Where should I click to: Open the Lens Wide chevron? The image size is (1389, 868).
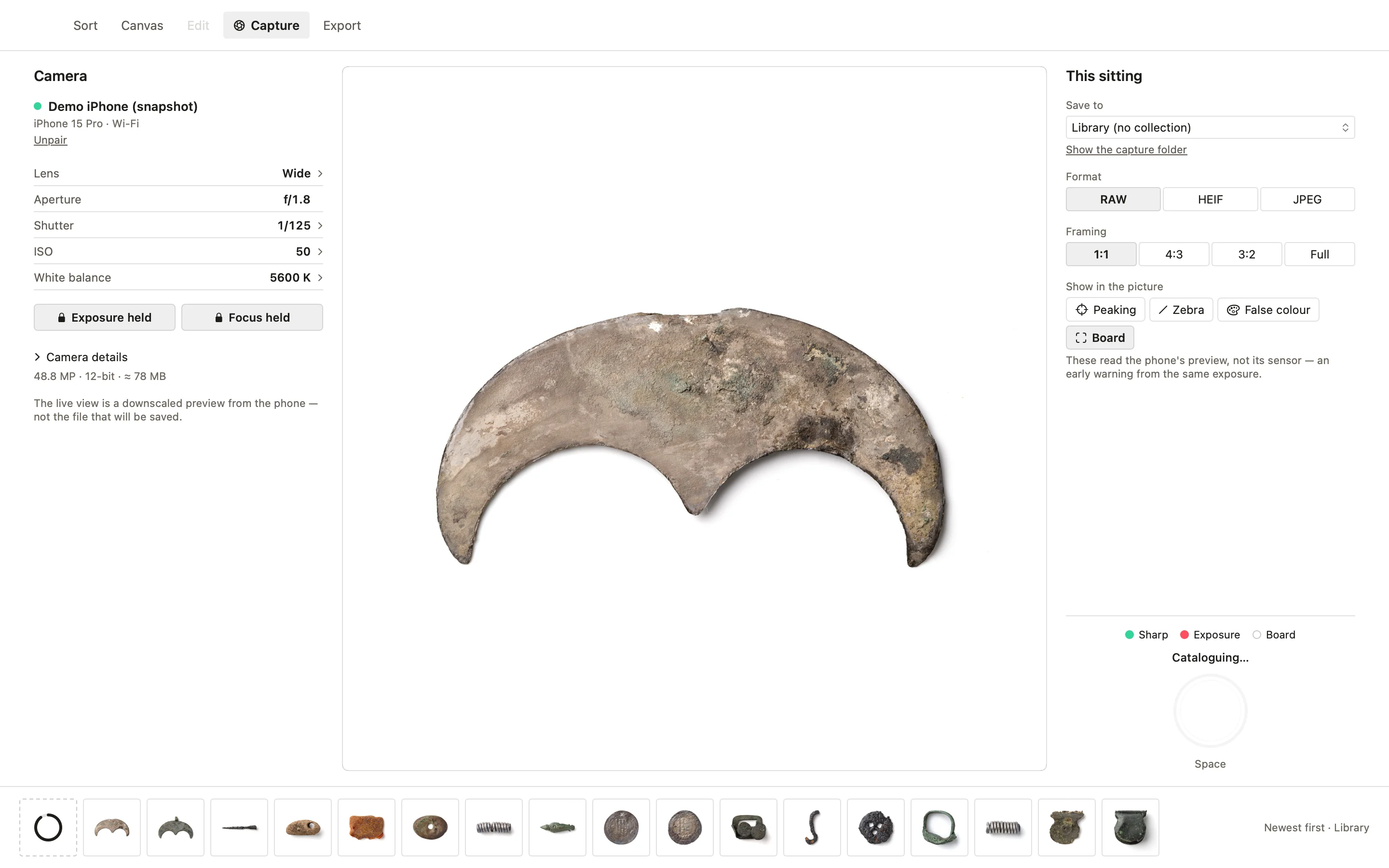pyautogui.click(x=320, y=174)
